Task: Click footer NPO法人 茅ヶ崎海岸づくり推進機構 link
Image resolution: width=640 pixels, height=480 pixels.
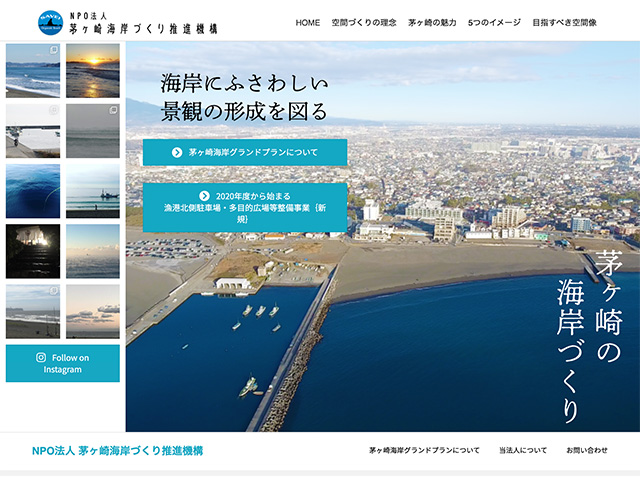Action: (x=118, y=451)
